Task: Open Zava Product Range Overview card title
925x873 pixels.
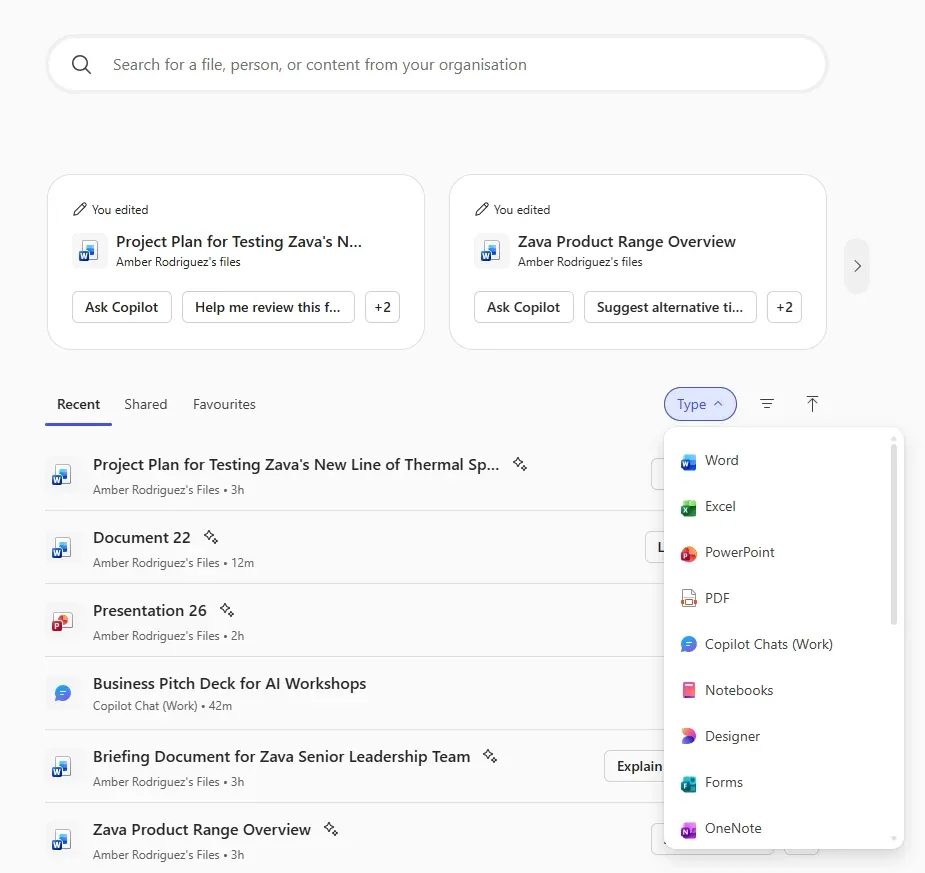Action: [x=627, y=242]
